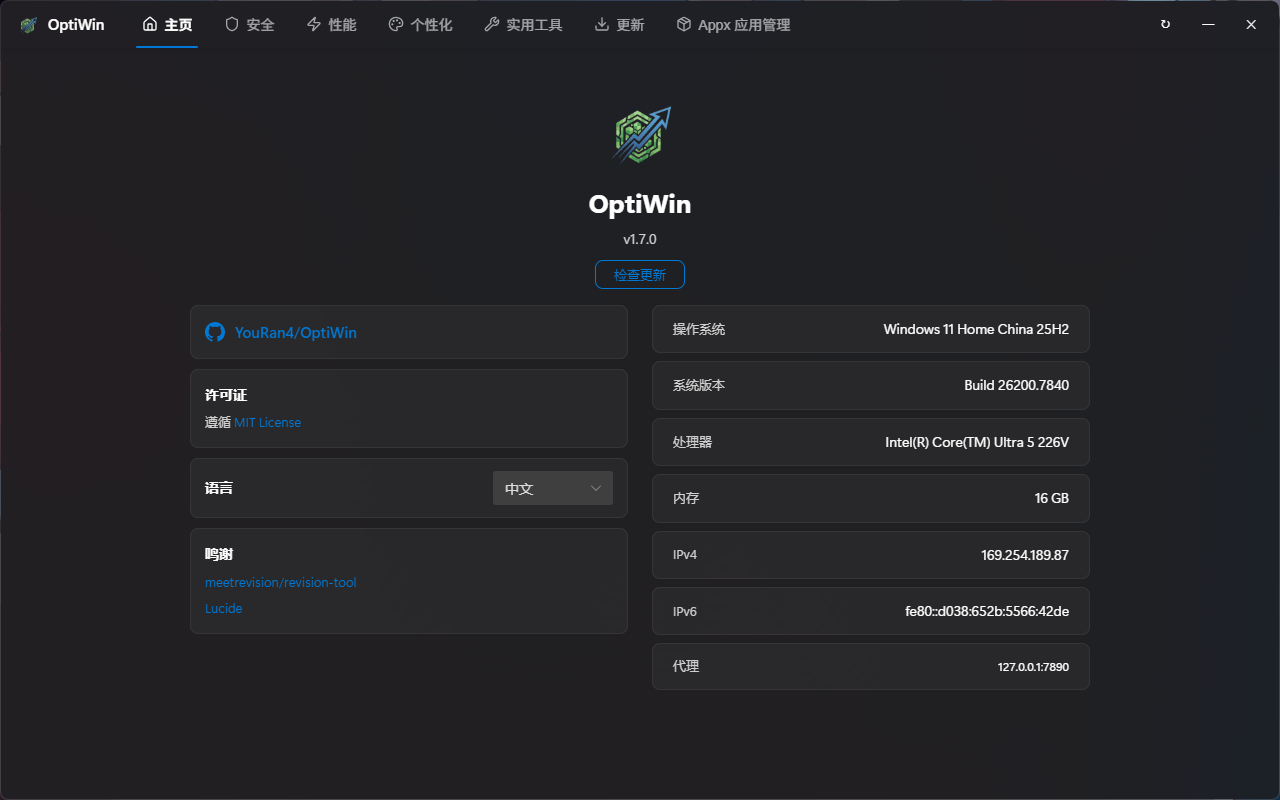
Task: Click the 鸣谢 heading
Action: [x=219, y=555]
